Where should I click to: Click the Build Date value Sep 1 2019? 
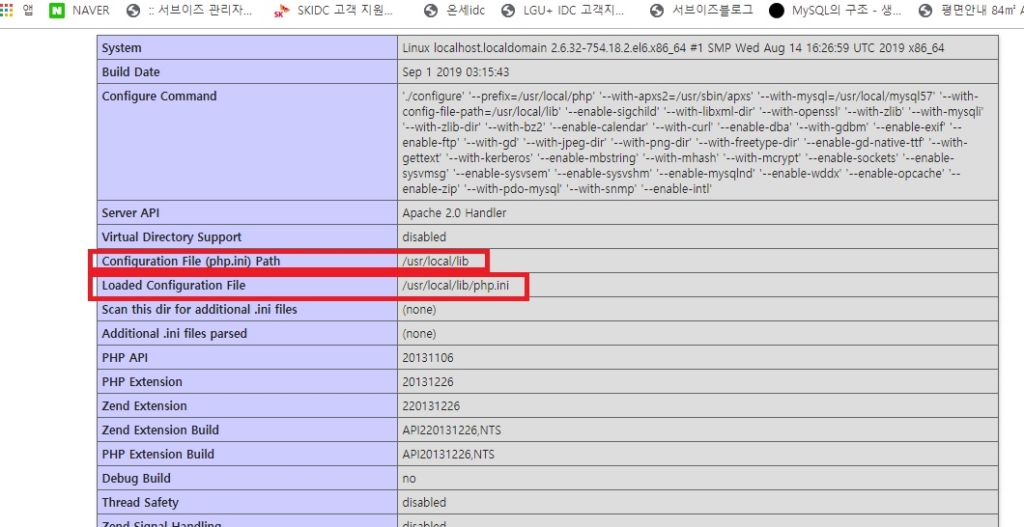[x=455, y=72]
